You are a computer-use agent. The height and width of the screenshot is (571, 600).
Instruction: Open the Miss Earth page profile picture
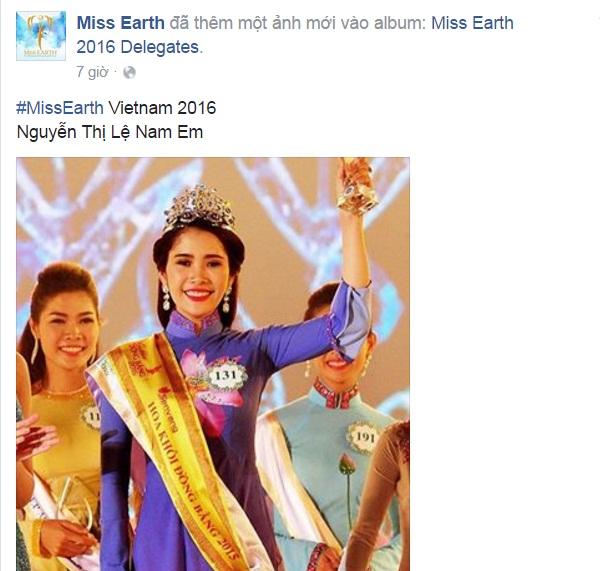[41, 36]
